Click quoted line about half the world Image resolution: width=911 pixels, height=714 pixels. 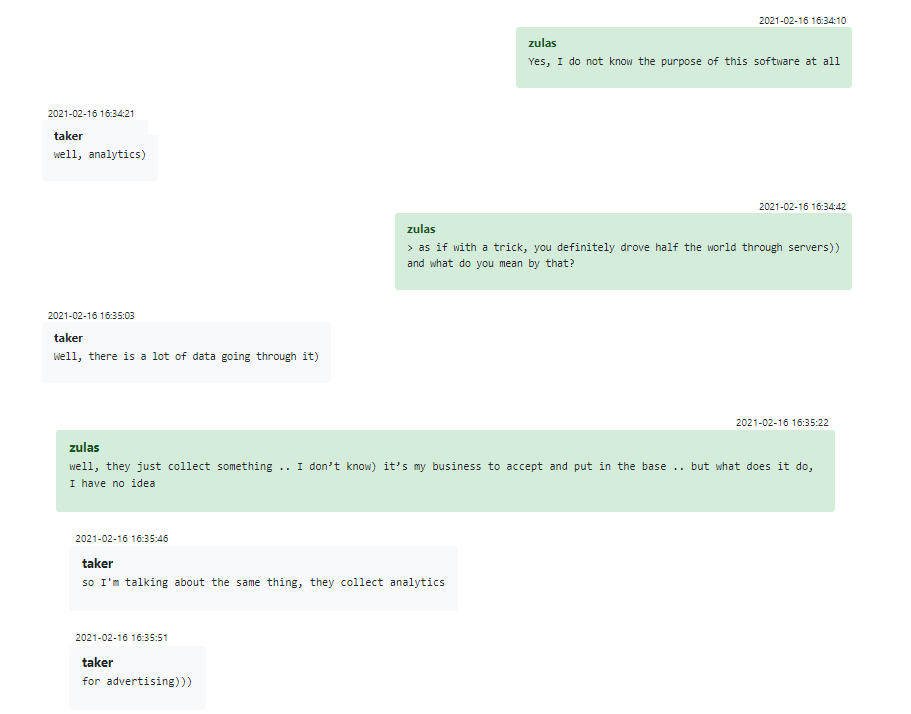(623, 247)
